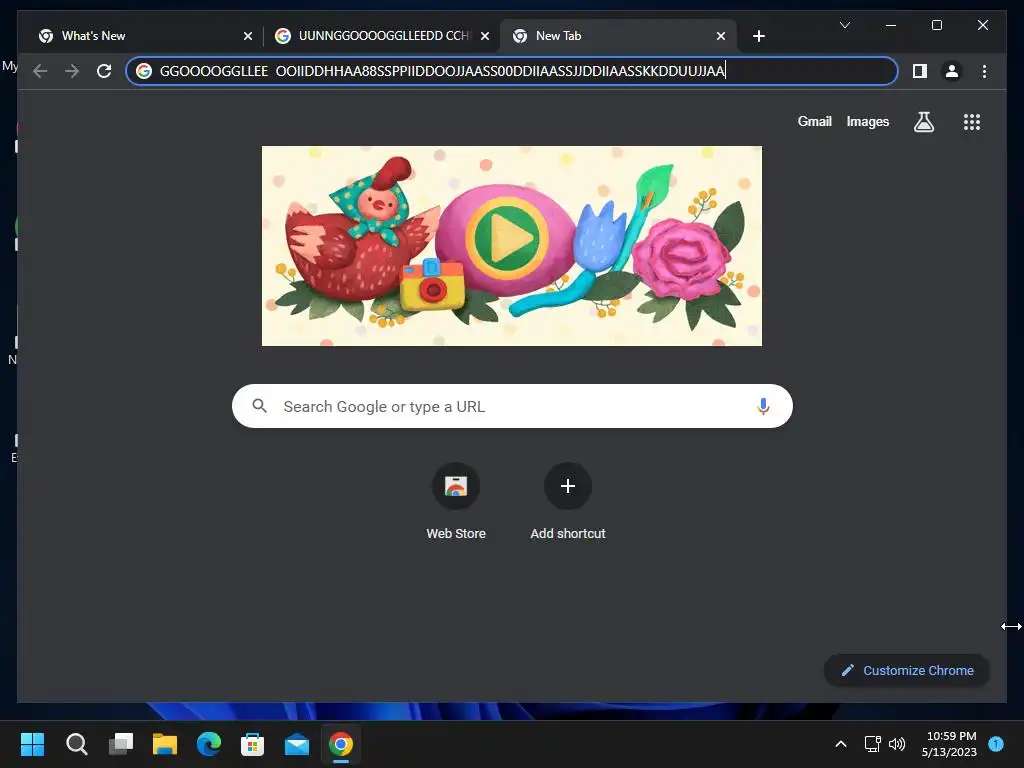The width and height of the screenshot is (1024, 768).
Task: Click the Add shortcut button
Action: (x=568, y=502)
